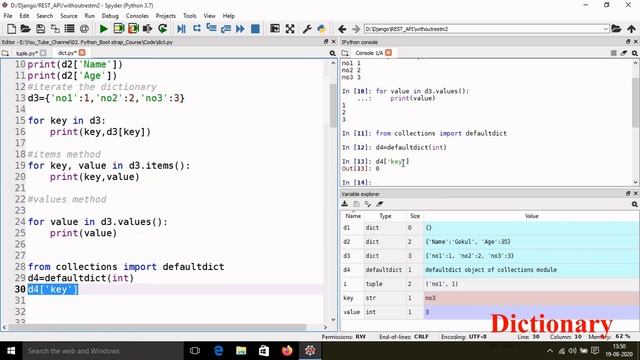Click the editor horizontal scrollbar

click(165, 327)
